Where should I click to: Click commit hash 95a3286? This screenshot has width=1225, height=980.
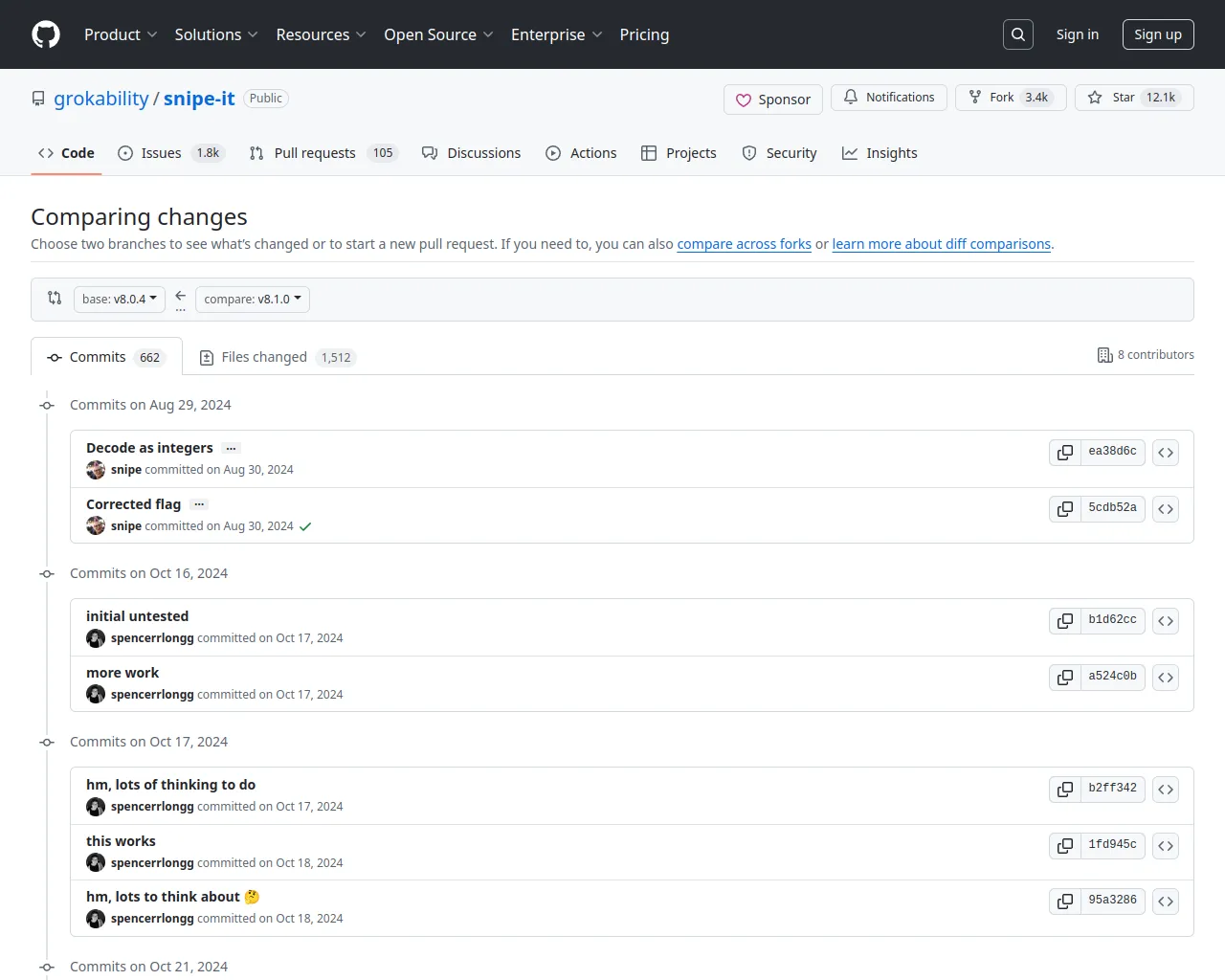click(1112, 901)
